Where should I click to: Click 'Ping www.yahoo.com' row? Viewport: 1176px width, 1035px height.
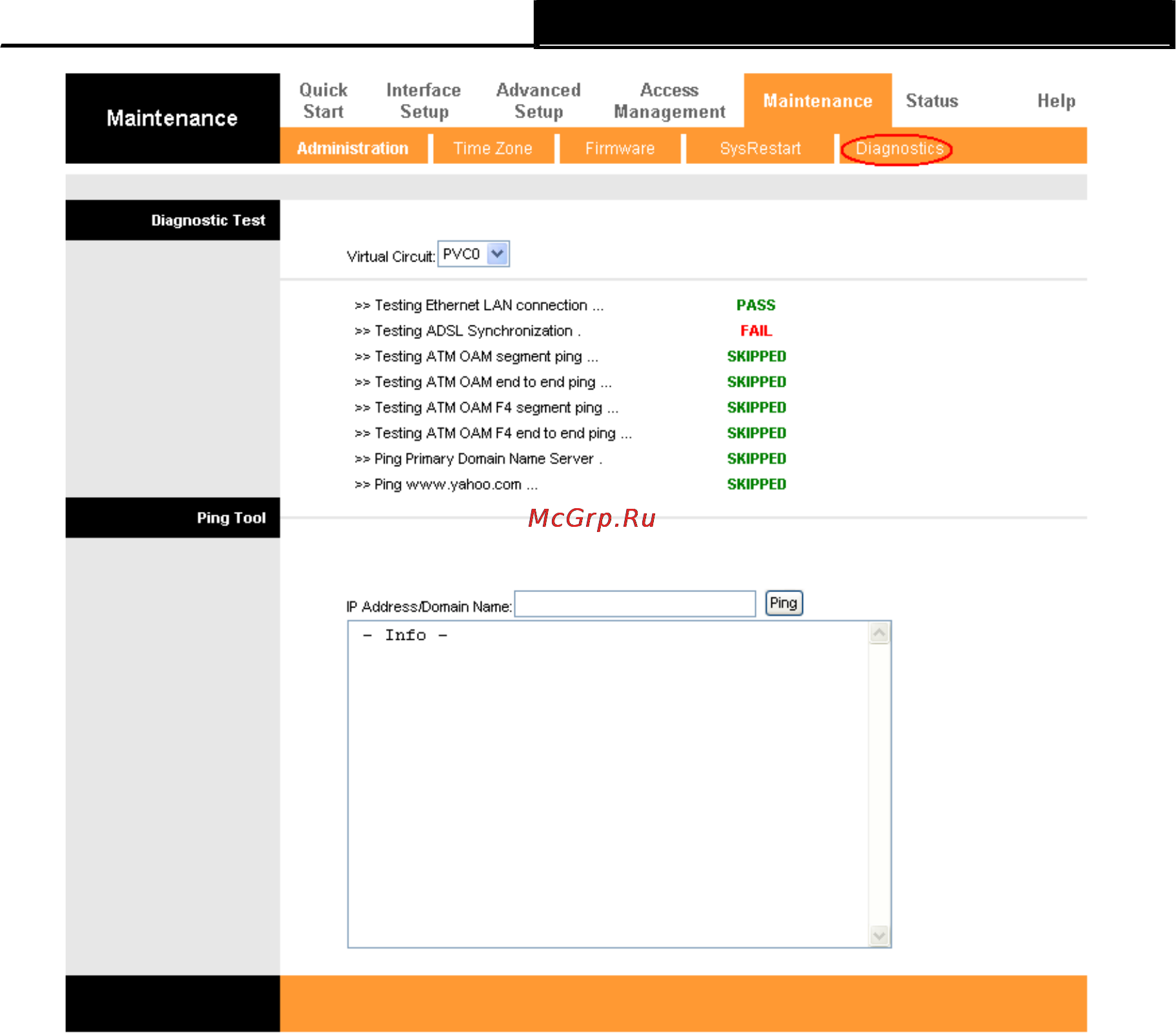point(446,484)
